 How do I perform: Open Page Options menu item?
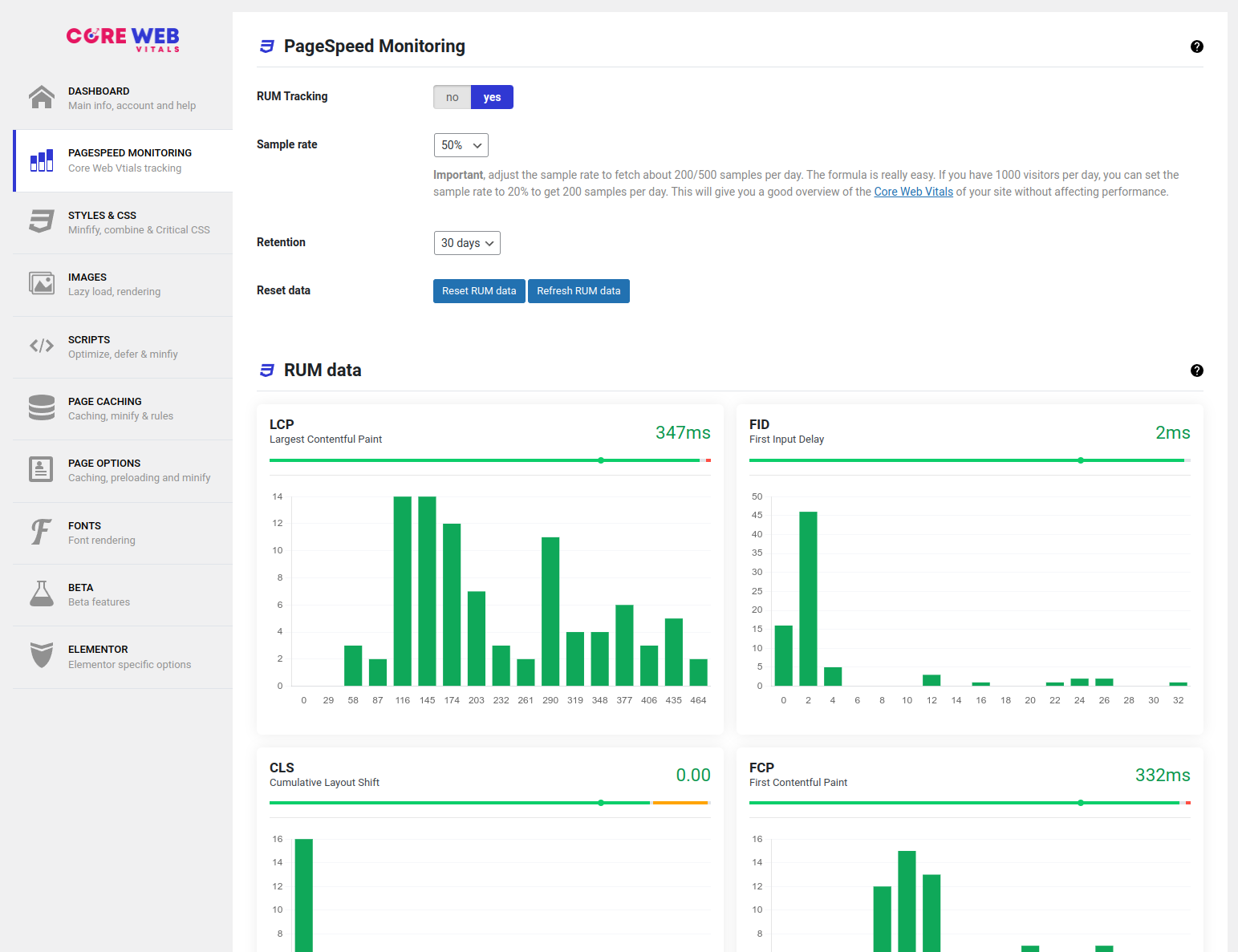pyautogui.click(x=123, y=470)
